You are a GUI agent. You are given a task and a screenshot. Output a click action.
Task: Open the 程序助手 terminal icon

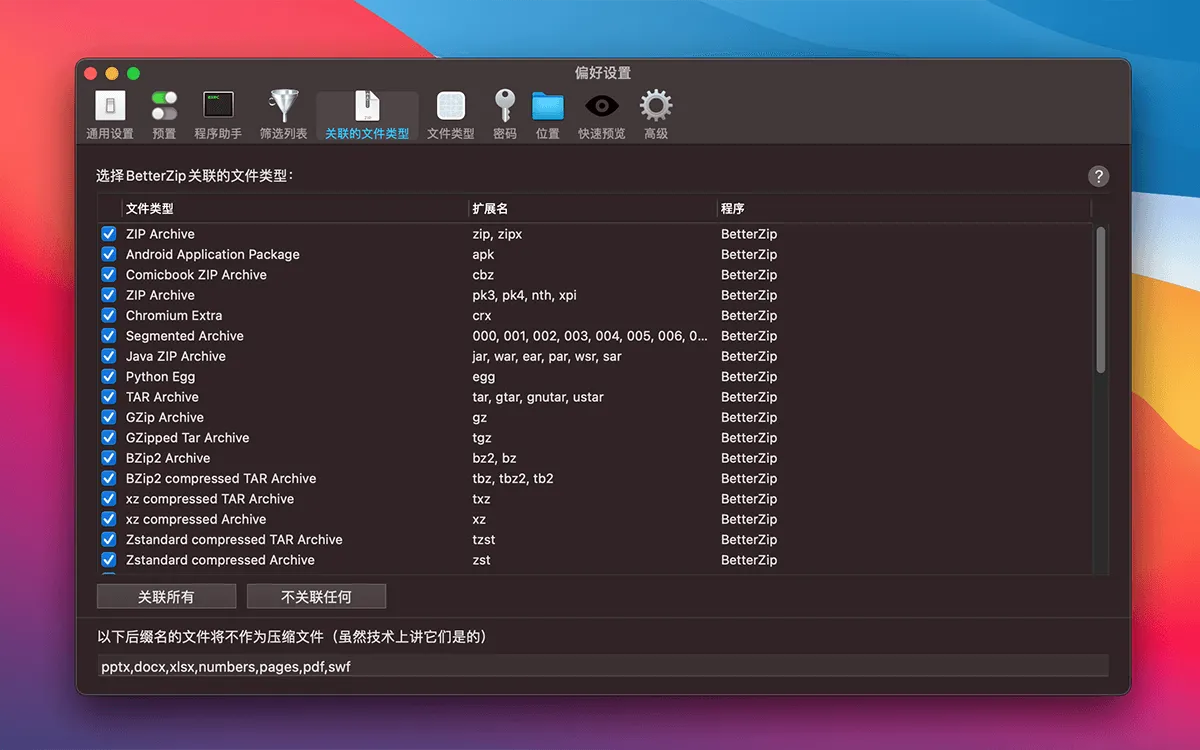coord(218,106)
